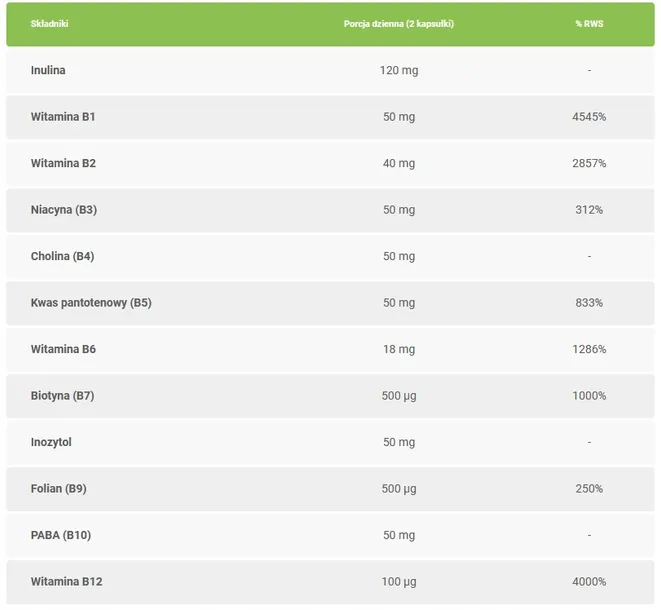
Task: Select the 4545% value for Witamina B1
Action: click(589, 117)
